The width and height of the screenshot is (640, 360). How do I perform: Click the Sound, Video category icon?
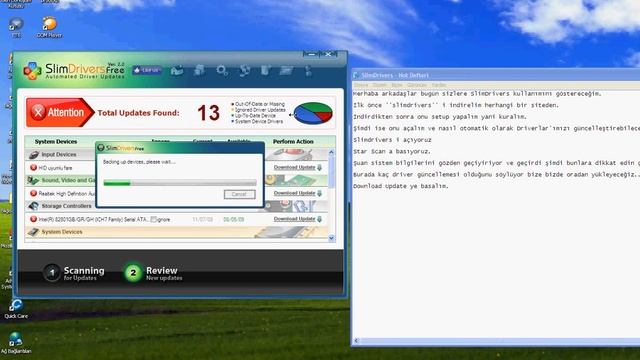coord(33,180)
